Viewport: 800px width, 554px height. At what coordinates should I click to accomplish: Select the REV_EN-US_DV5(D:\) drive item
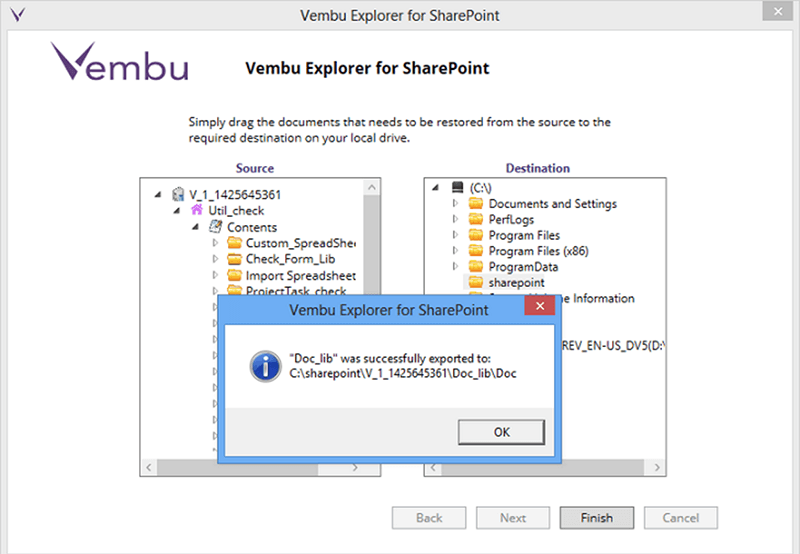tap(613, 346)
